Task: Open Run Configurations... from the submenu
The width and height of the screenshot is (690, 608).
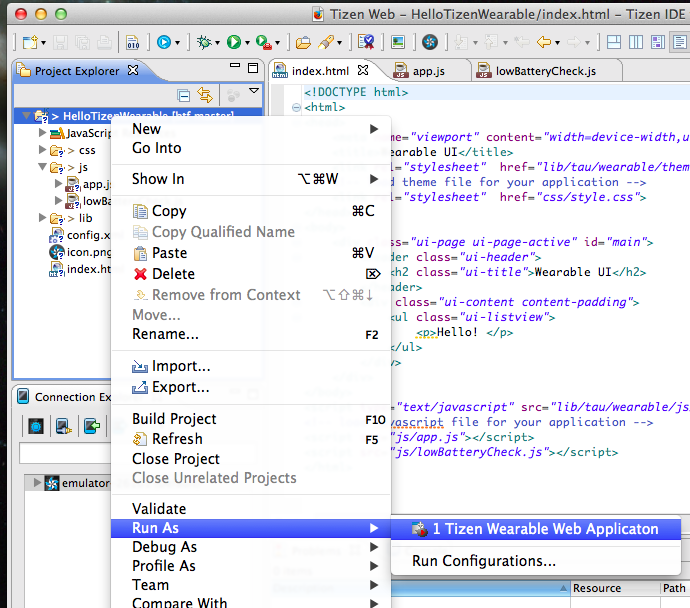Action: click(536, 561)
